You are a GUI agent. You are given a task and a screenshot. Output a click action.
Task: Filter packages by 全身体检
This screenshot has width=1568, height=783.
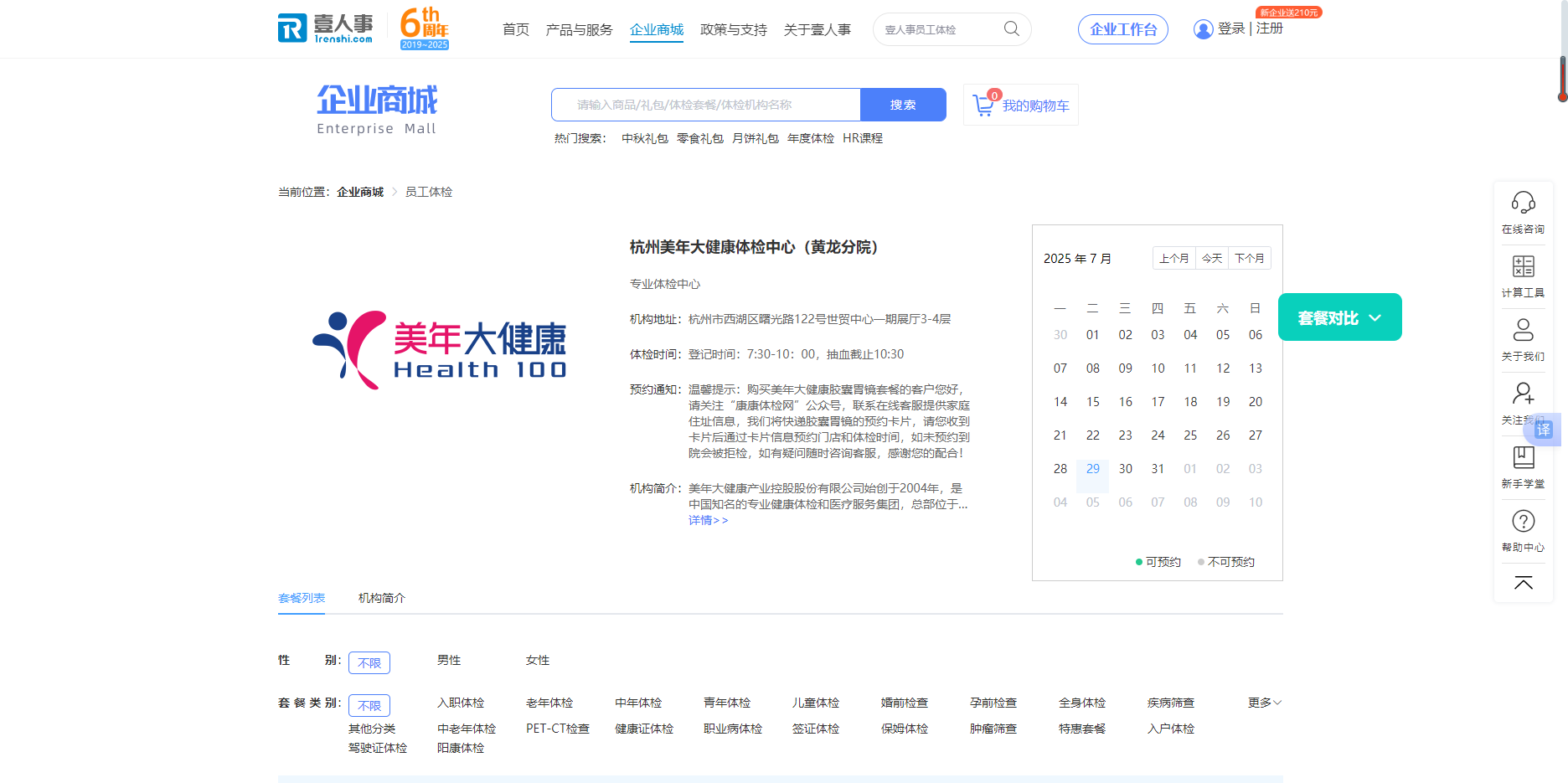1082,703
